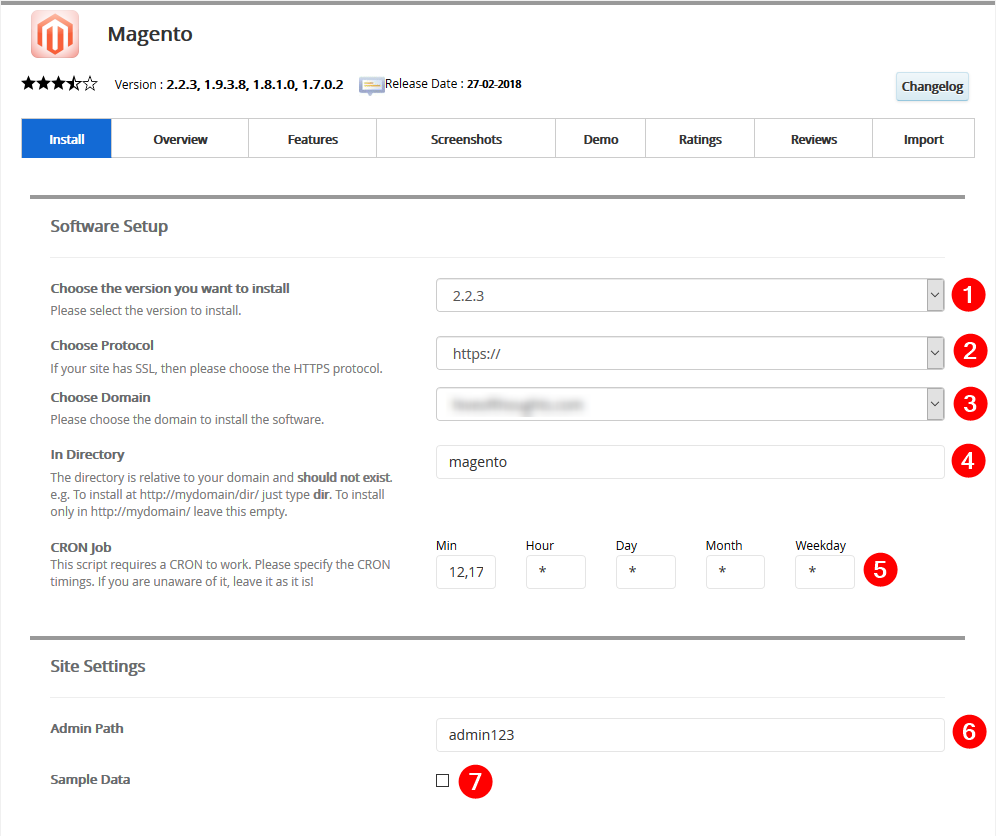Click the 'Sample Data' label
Image resolution: width=996 pixels, height=836 pixels.
click(x=90, y=779)
